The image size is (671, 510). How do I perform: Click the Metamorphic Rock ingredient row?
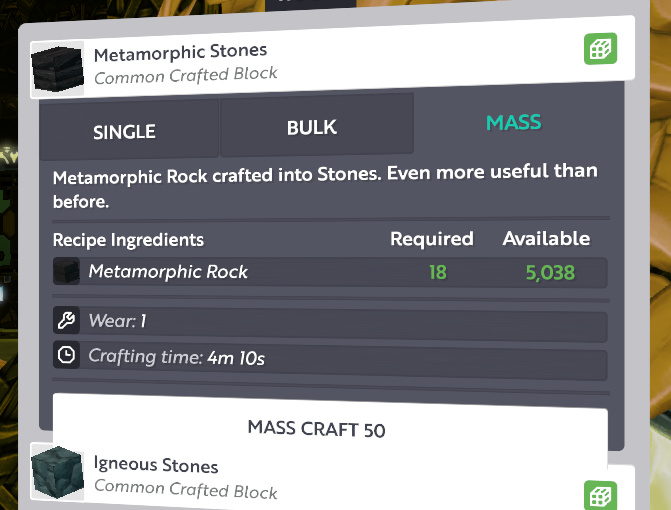pos(330,272)
